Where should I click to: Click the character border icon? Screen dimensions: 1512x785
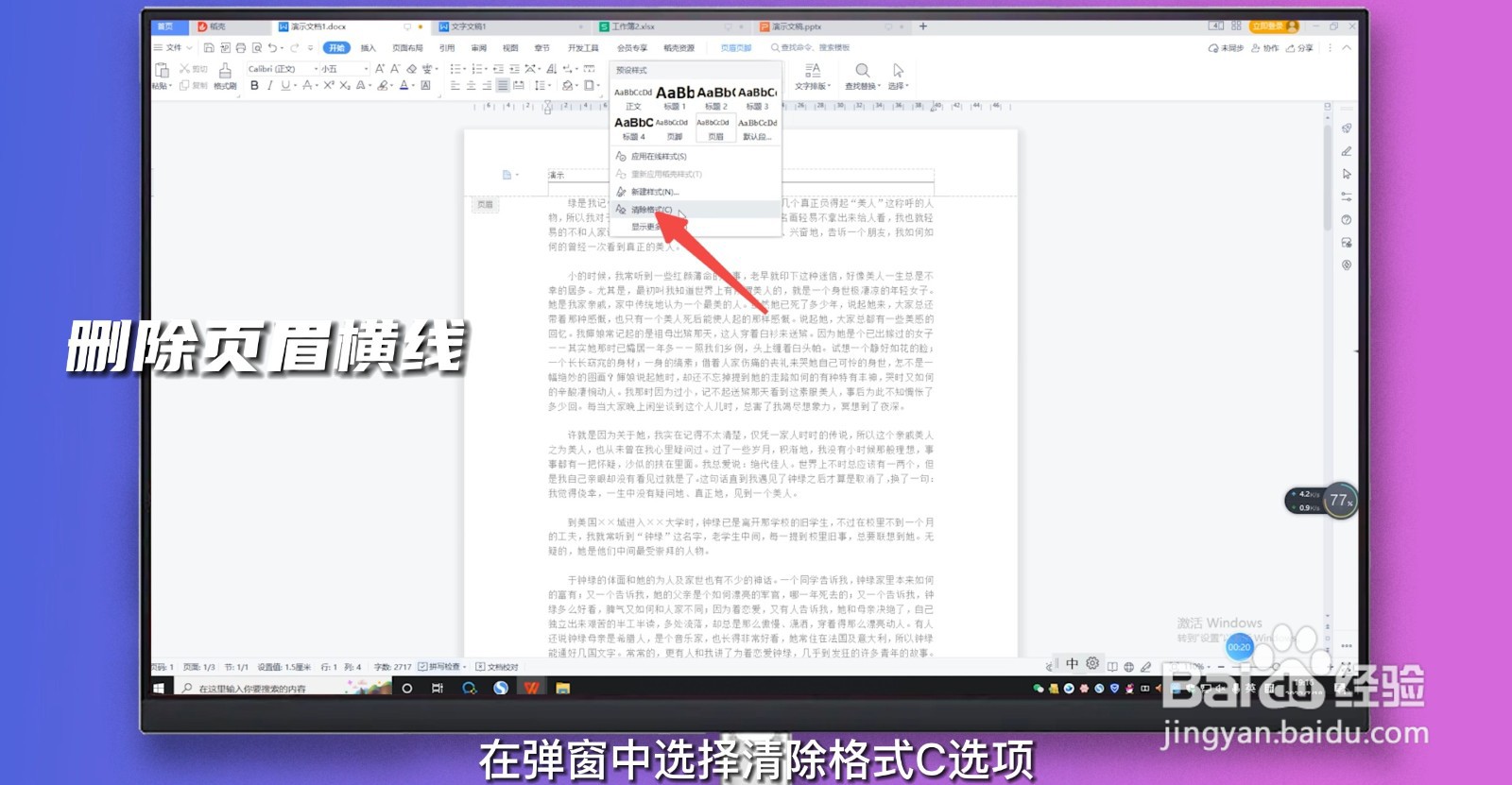click(x=425, y=85)
